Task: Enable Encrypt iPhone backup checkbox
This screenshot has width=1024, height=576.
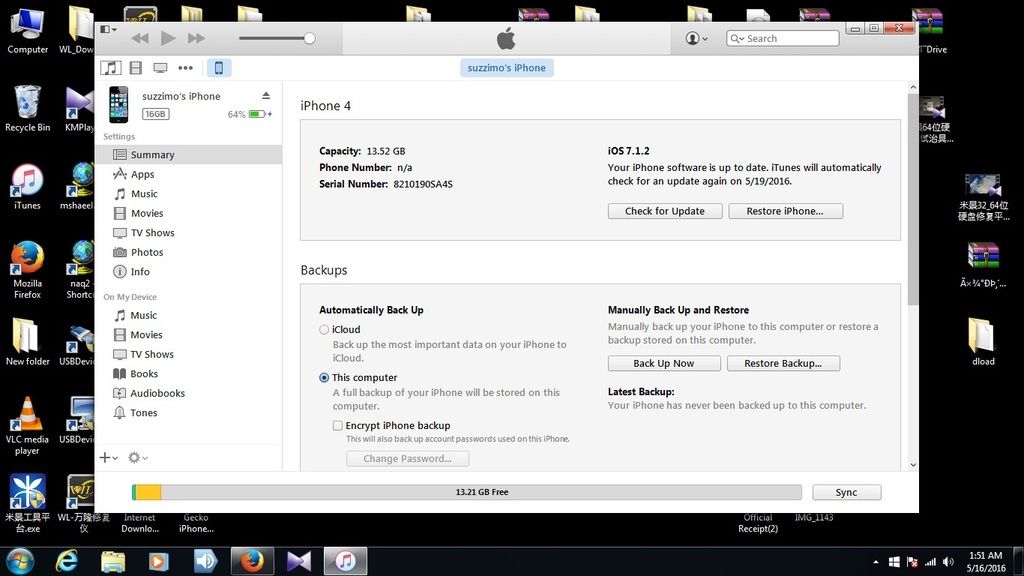Action: coord(338,426)
